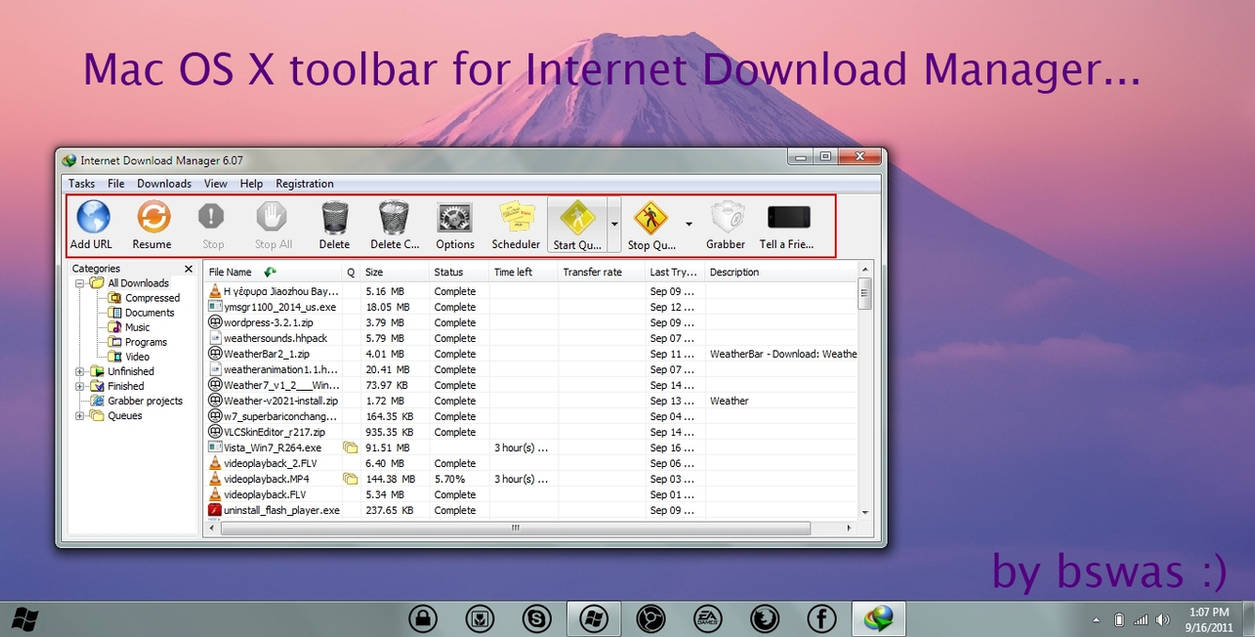Click the scroll down arrow of the download list
Screen dimensions: 1255x637
865,511
